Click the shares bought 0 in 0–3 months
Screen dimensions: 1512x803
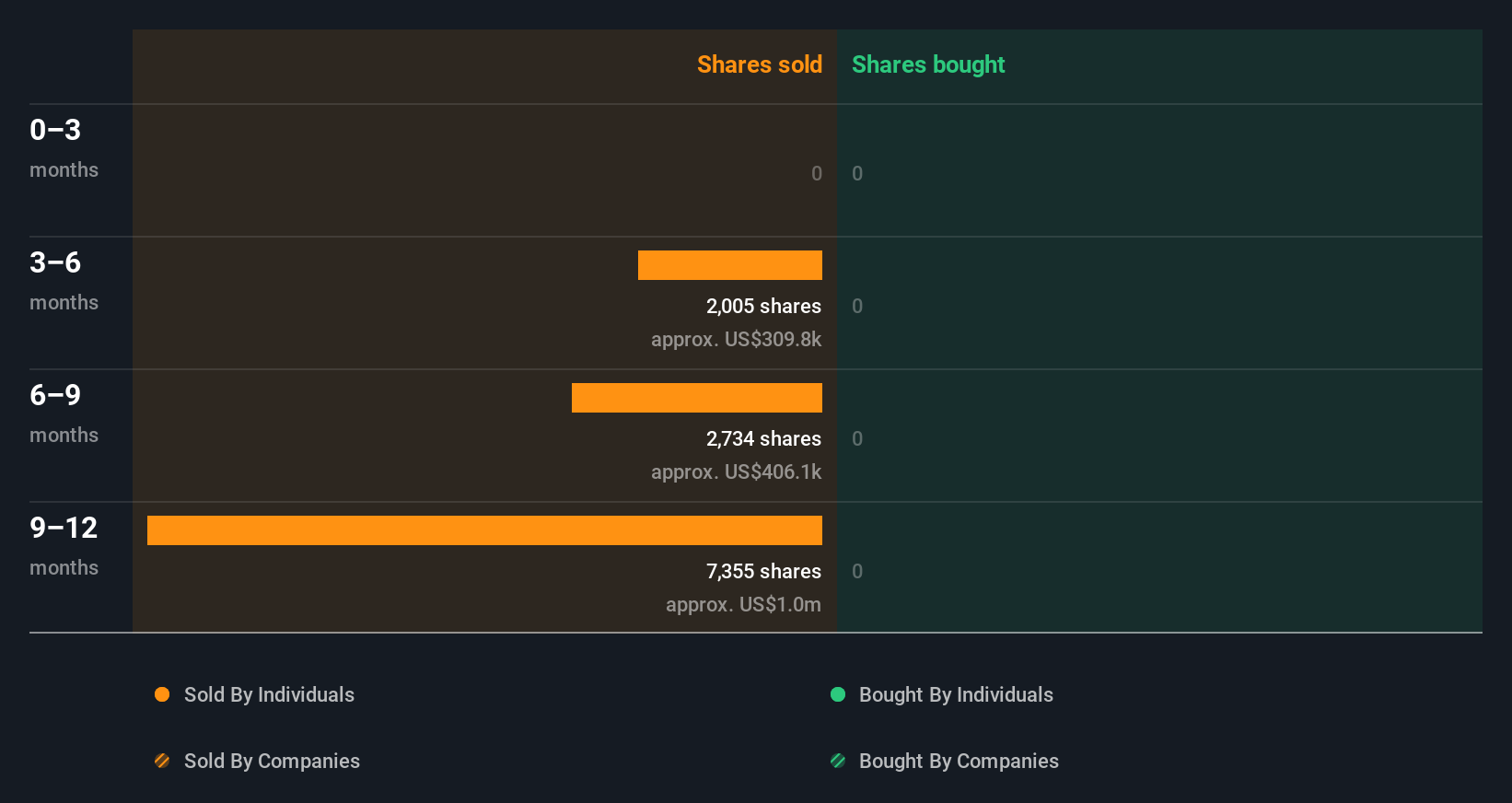pyautogui.click(x=857, y=174)
